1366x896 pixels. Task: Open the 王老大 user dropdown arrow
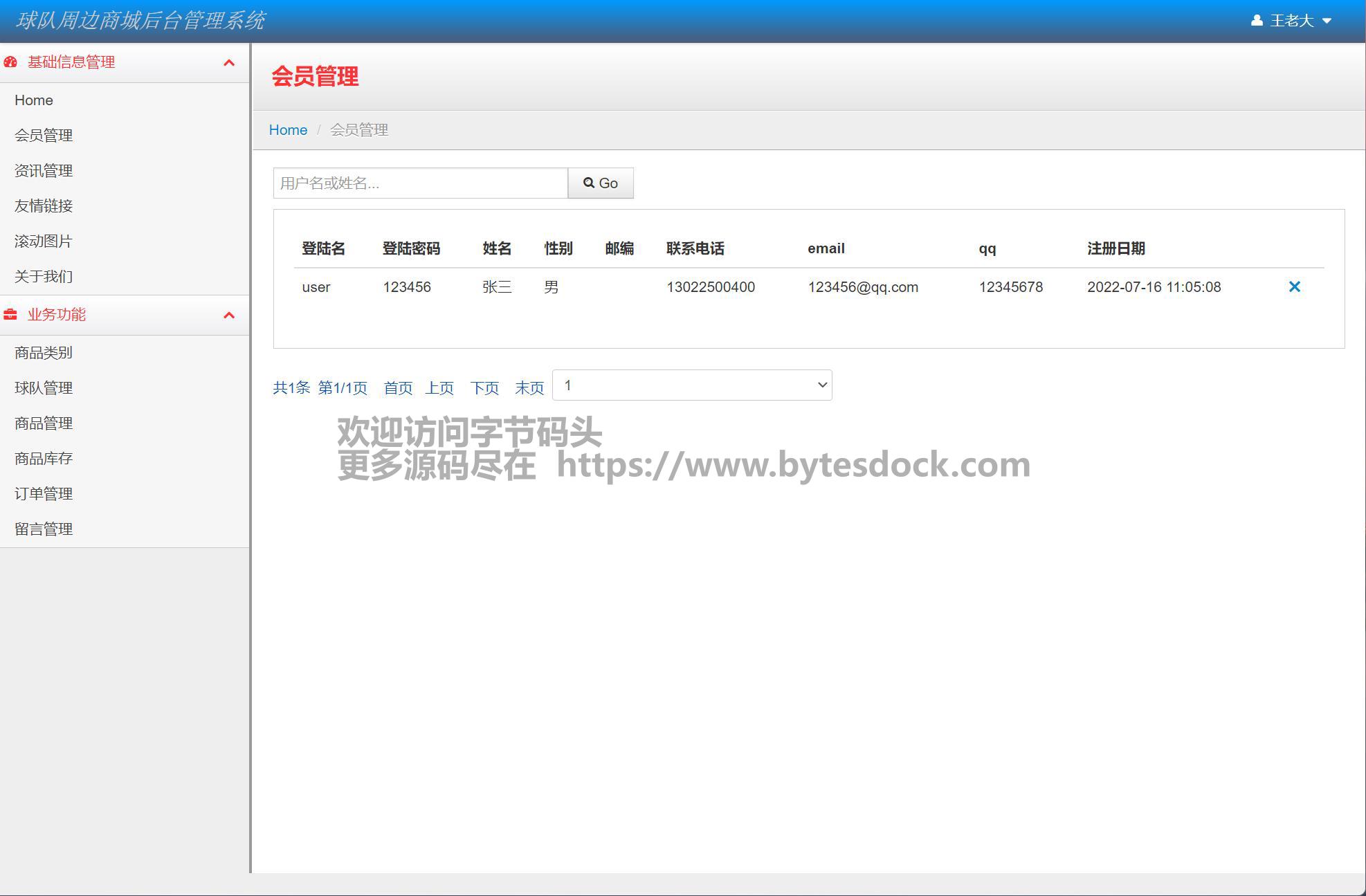coord(1327,21)
